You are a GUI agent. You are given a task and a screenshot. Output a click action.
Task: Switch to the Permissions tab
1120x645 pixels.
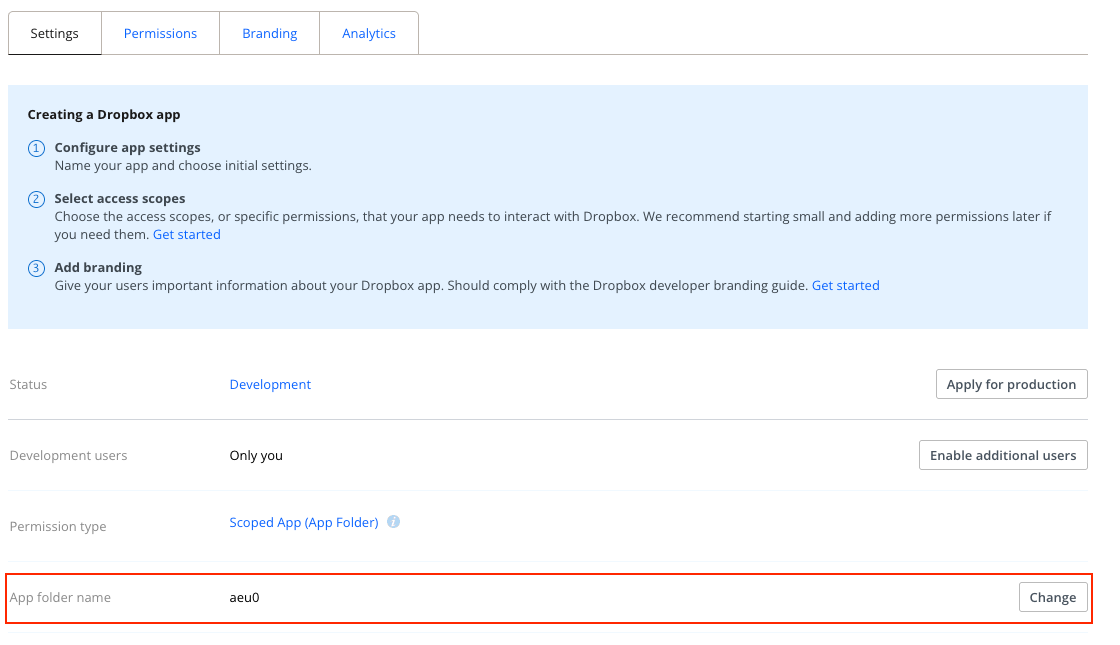click(x=160, y=34)
